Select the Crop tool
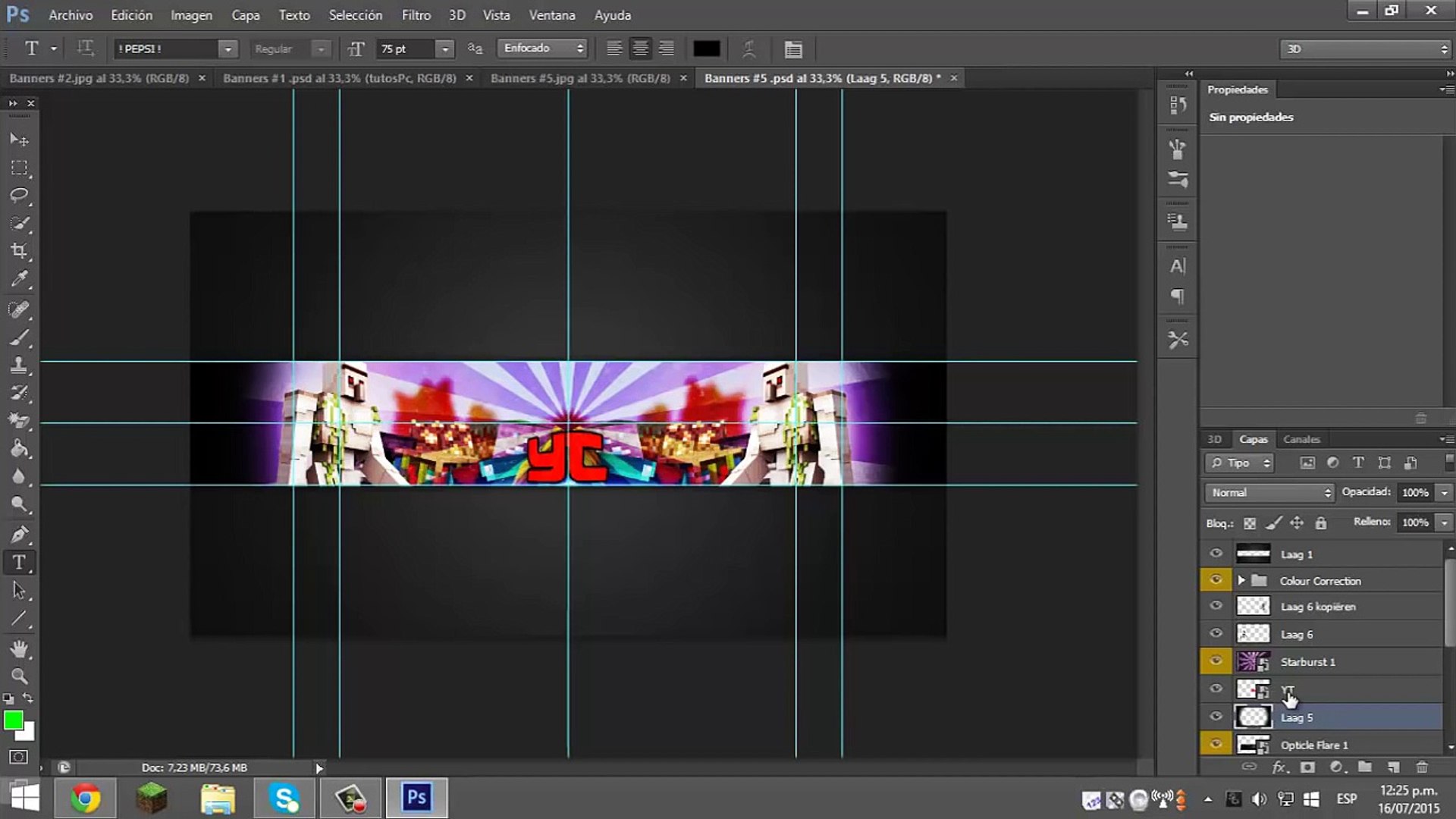 click(x=19, y=251)
